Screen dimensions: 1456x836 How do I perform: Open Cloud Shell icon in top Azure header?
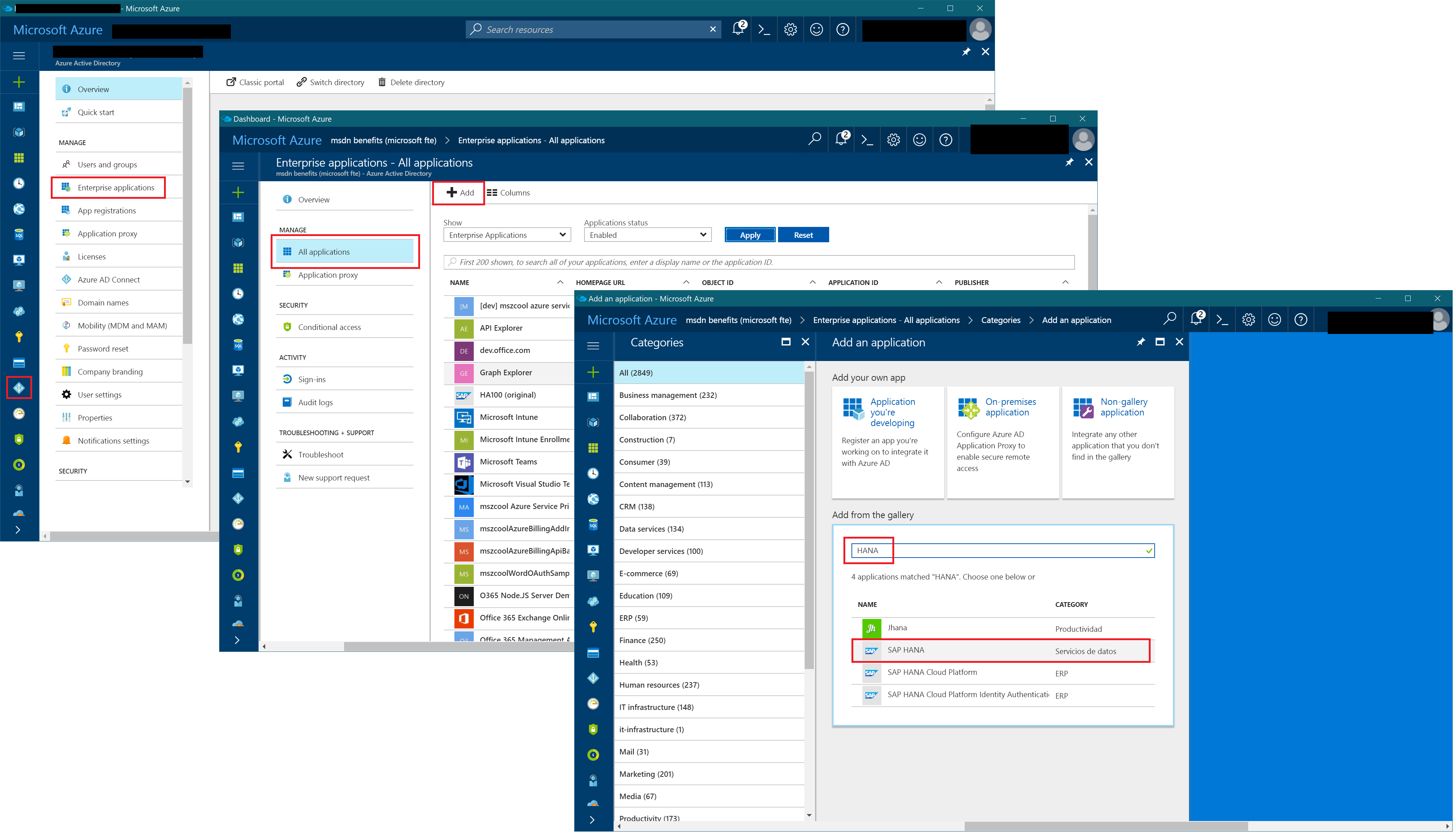764,29
